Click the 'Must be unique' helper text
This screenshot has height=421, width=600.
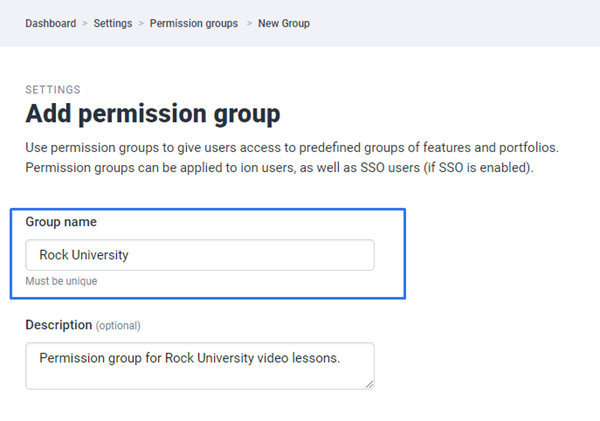[61, 281]
